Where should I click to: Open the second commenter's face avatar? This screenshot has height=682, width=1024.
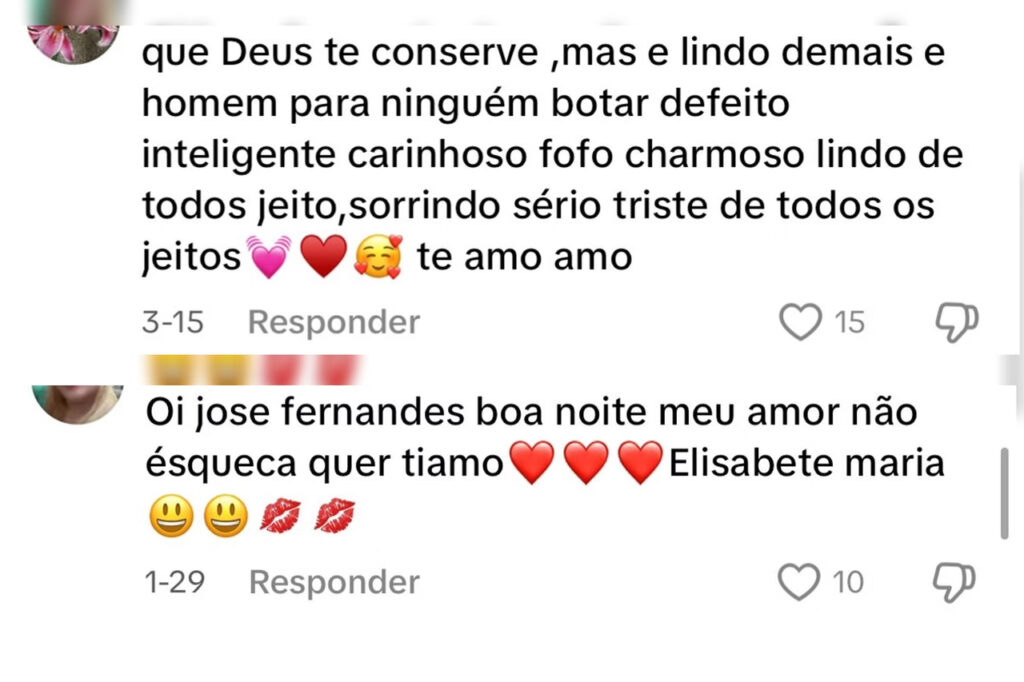[77, 404]
